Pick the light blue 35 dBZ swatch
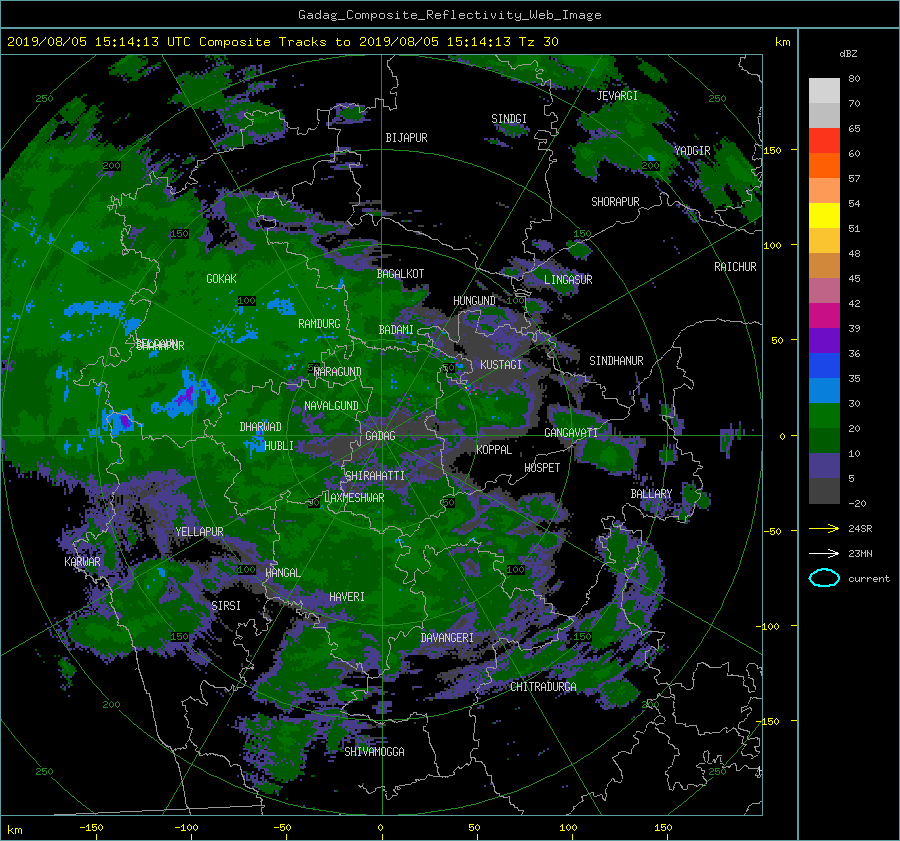 824,390
